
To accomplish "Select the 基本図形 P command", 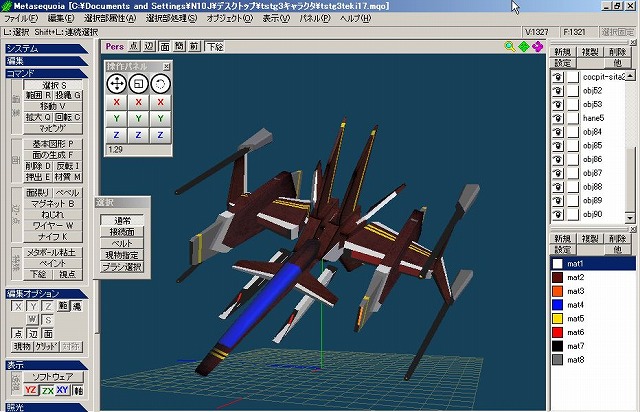I will click(x=53, y=144).
